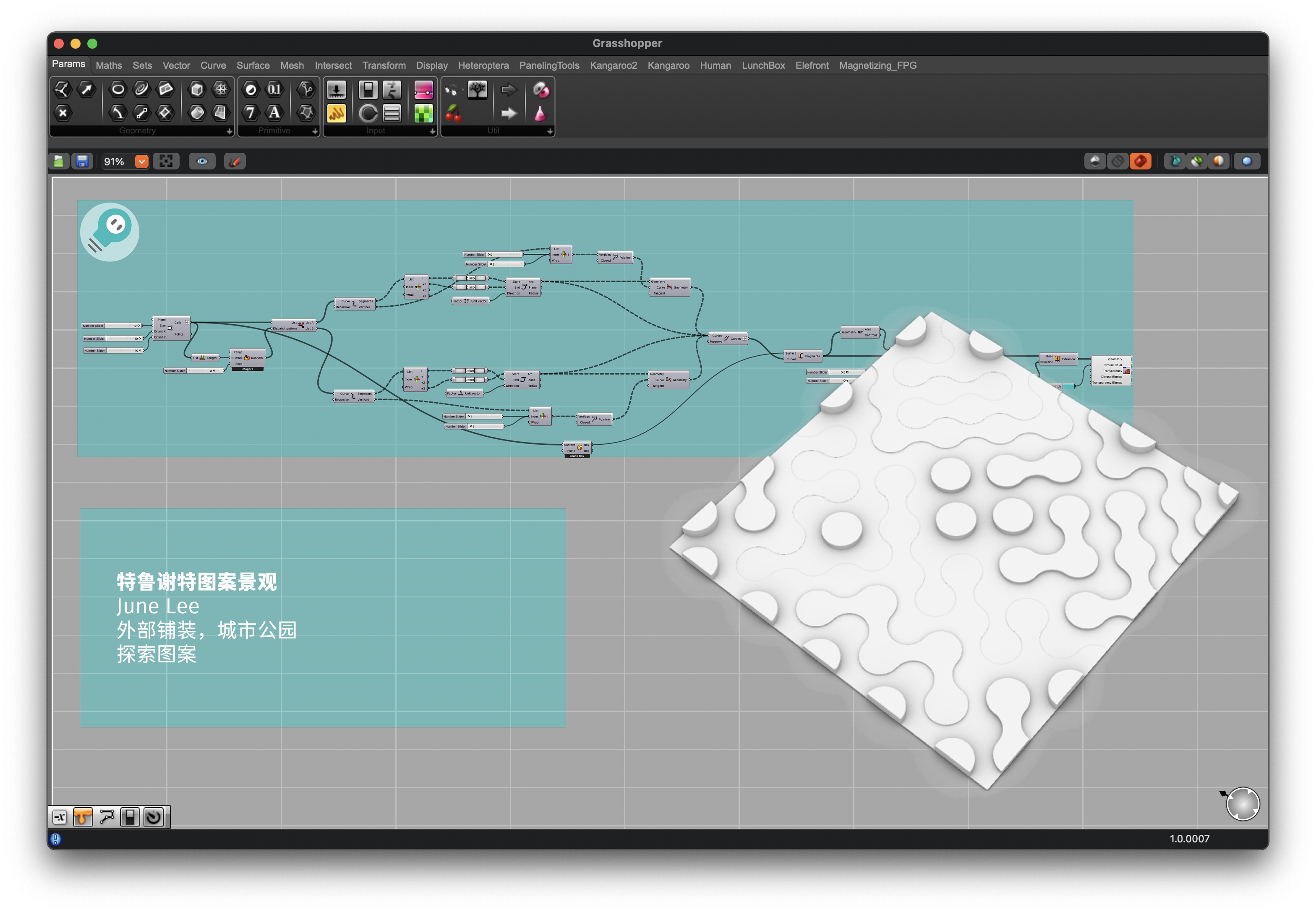The height and width of the screenshot is (912, 1316).
Task: Switch to the Kangaroo2 tab
Action: pyautogui.click(x=613, y=66)
